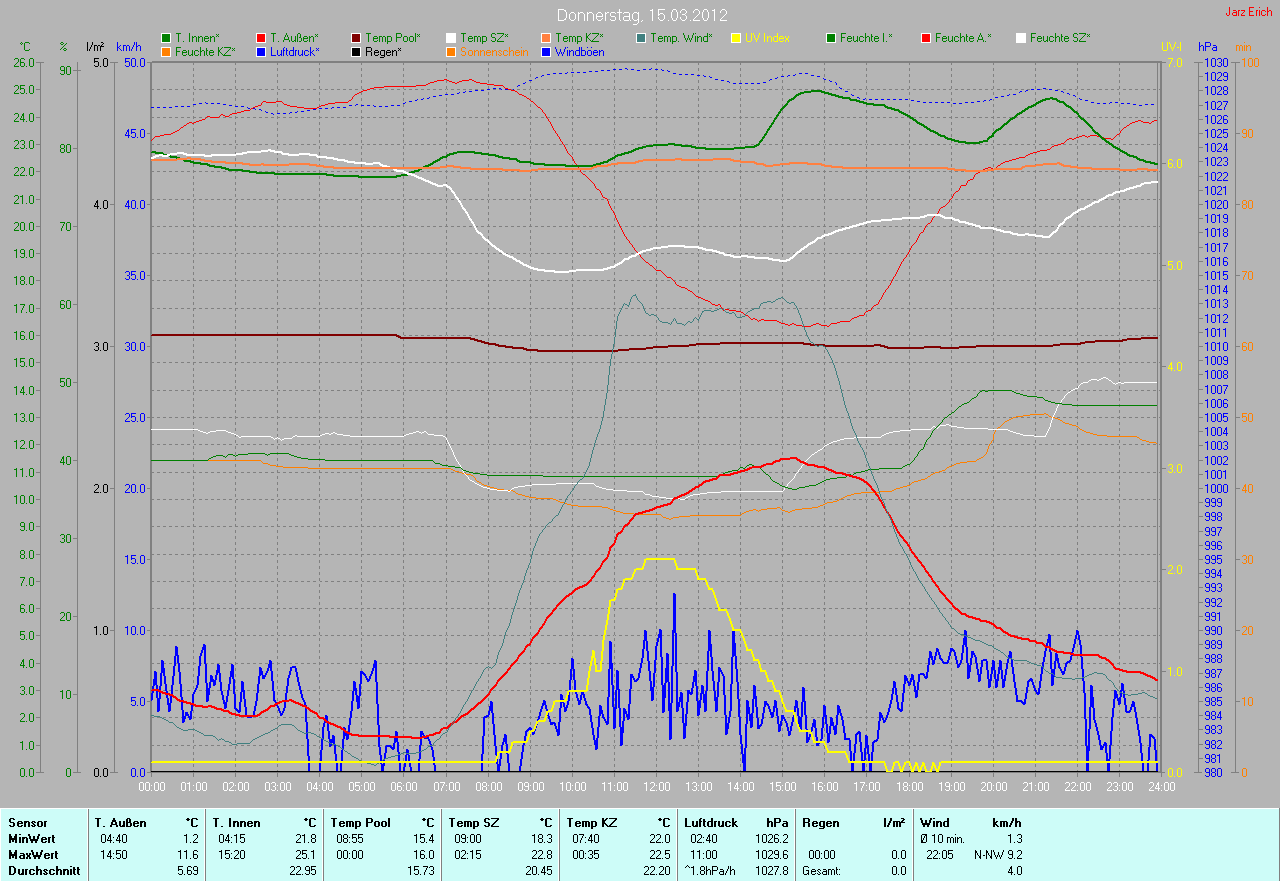Click the wind maximum 'N-NW 9.2'
Image resolution: width=1280 pixels, height=881 pixels.
(x=998, y=855)
